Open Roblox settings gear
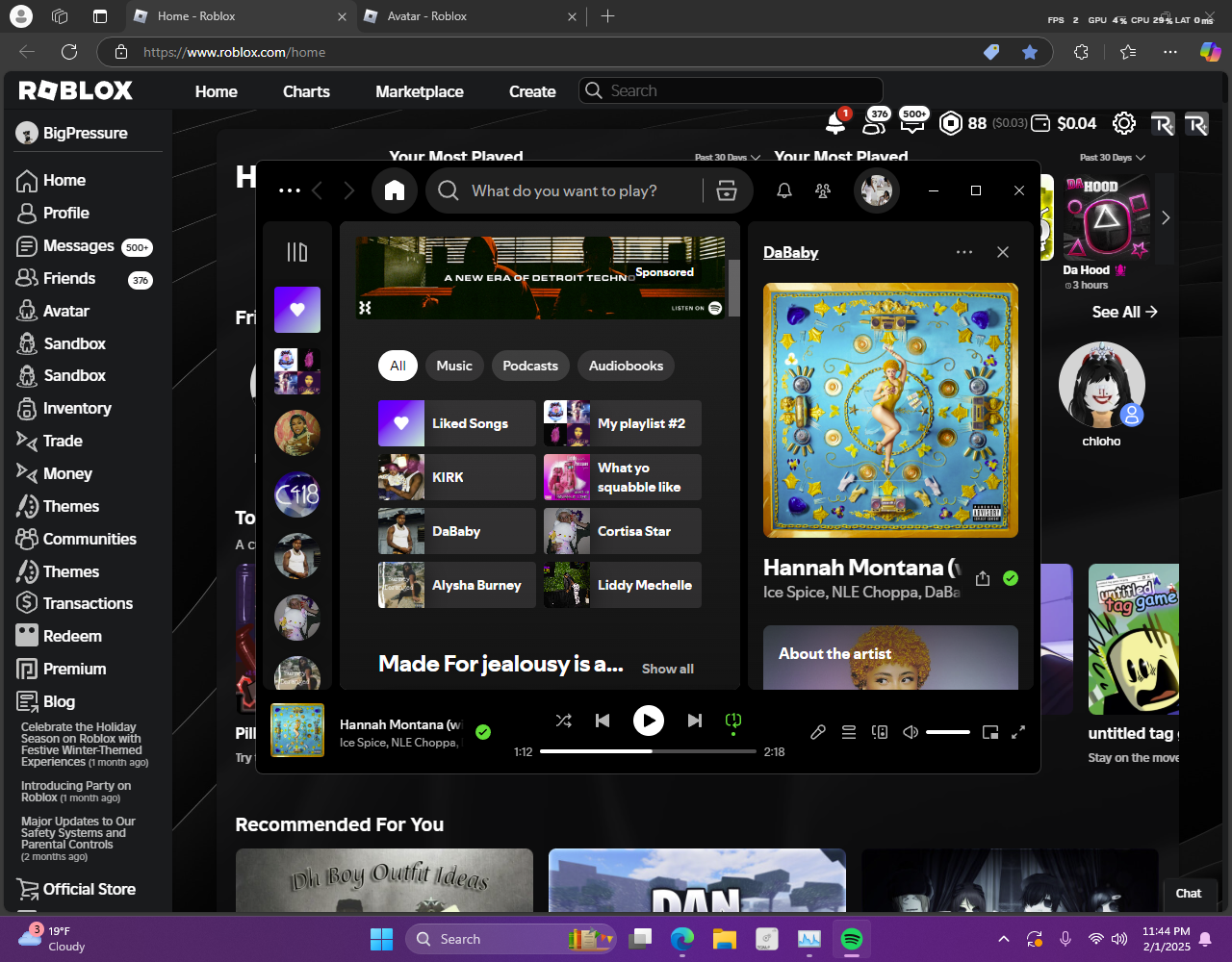Screen dimensions: 1232x962 pos(1124,123)
